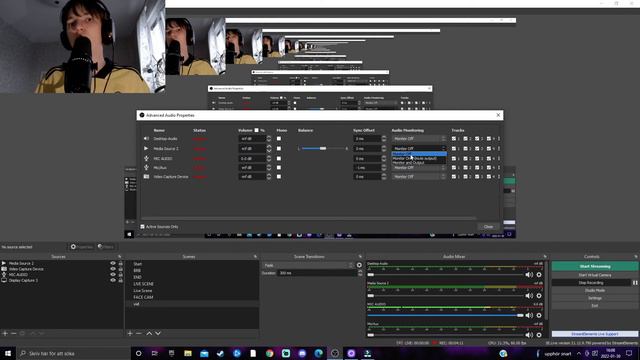Add a new source with plus icon

tap(5, 333)
